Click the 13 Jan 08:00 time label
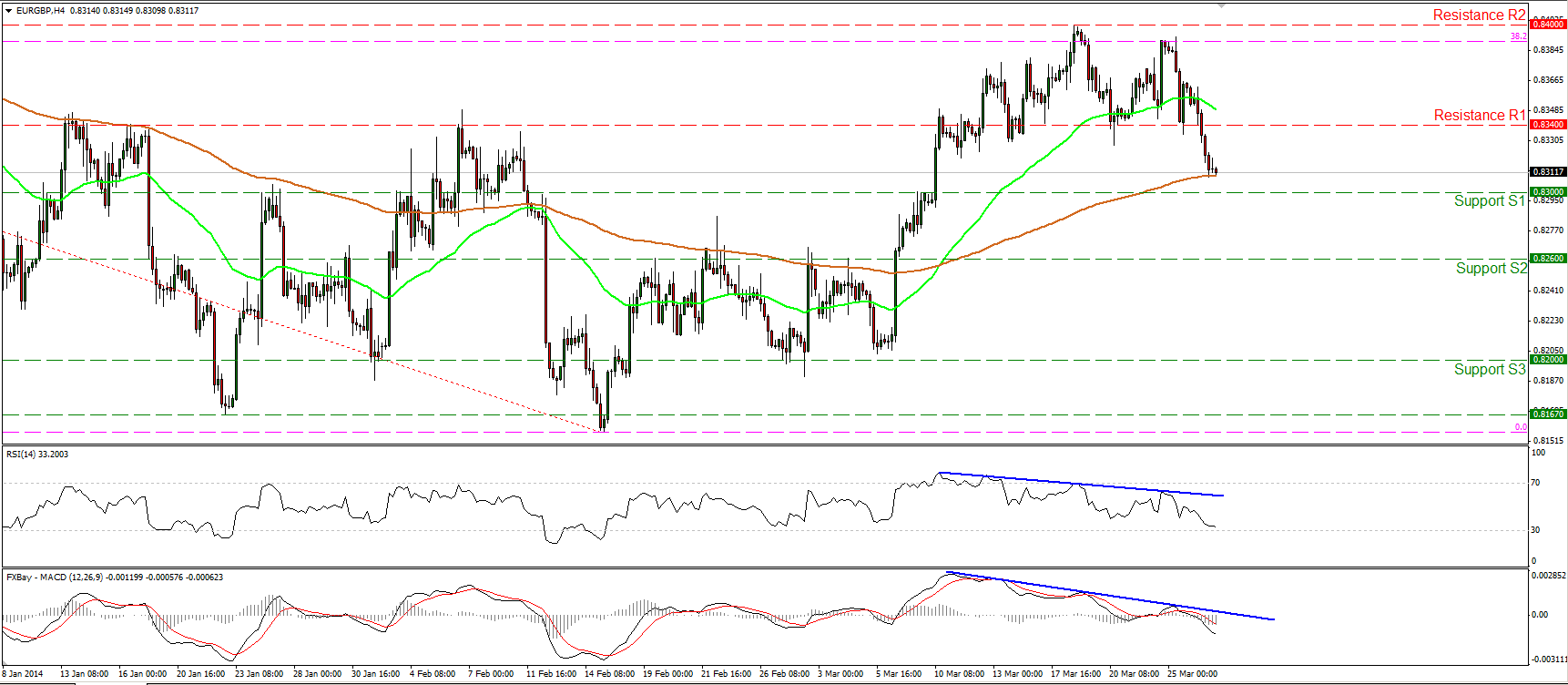 tap(85, 675)
